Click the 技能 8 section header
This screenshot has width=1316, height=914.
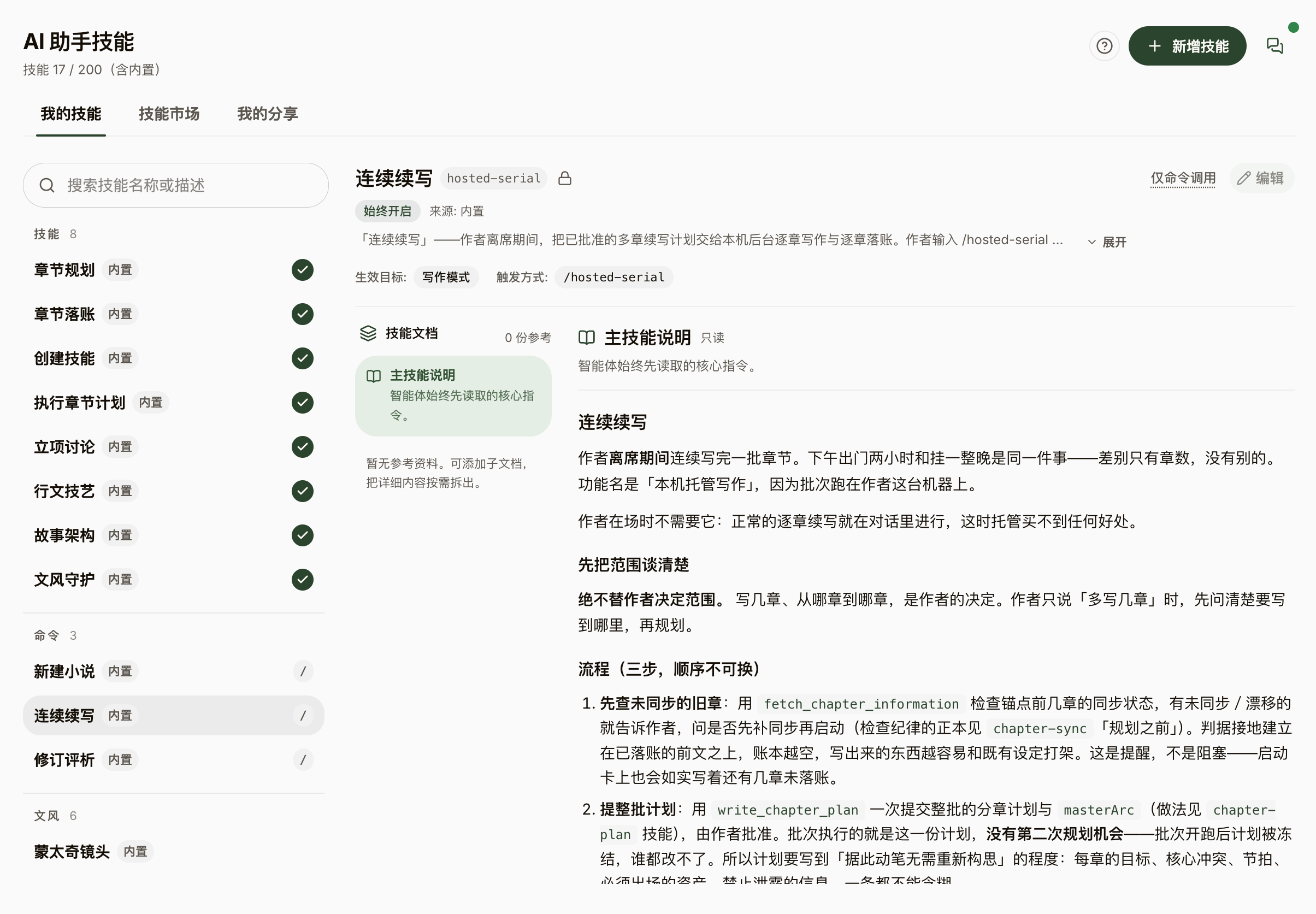55,234
